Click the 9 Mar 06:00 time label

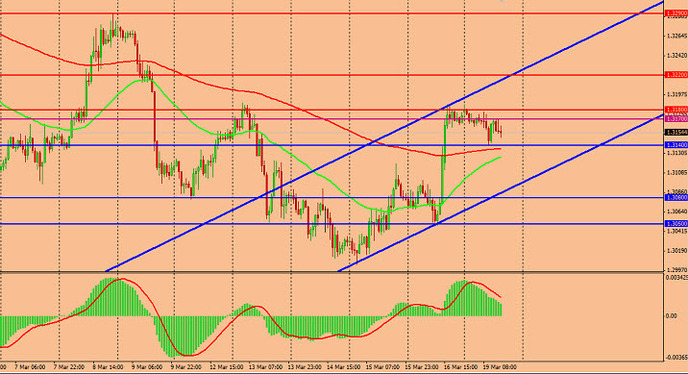point(147,367)
